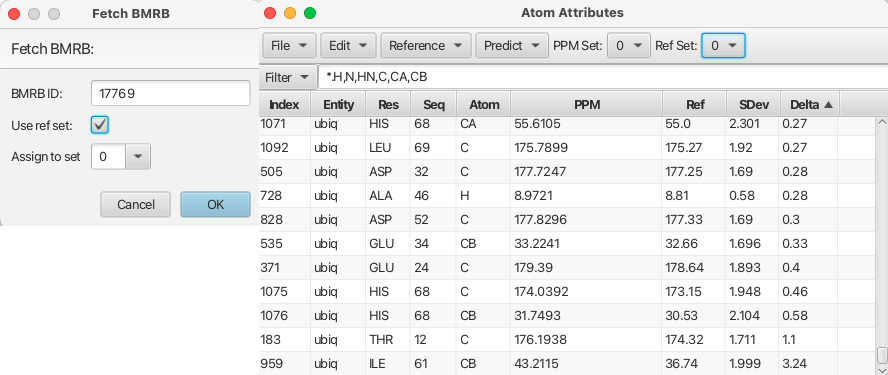Image resolution: width=888 pixels, height=375 pixels.
Task: Click the table's vertical scrollbar up arrow
Action: [881, 122]
